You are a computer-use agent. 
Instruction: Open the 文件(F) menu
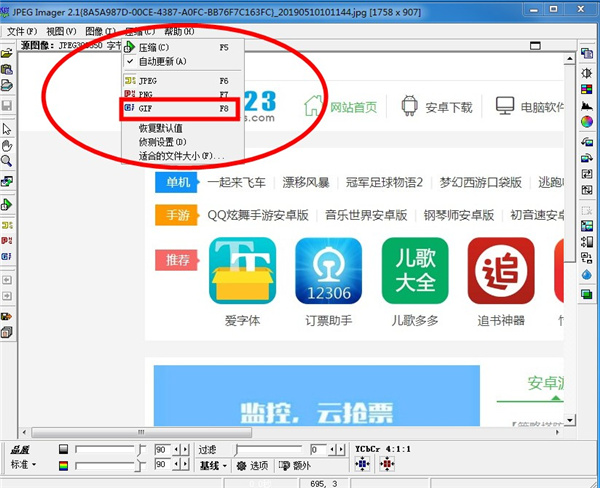pyautogui.click(x=22, y=31)
